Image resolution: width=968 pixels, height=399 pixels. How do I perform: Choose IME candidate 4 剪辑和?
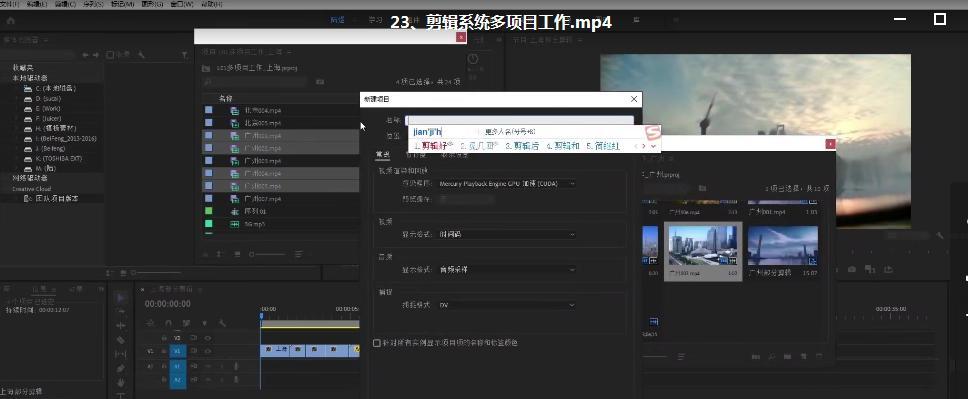coord(563,146)
